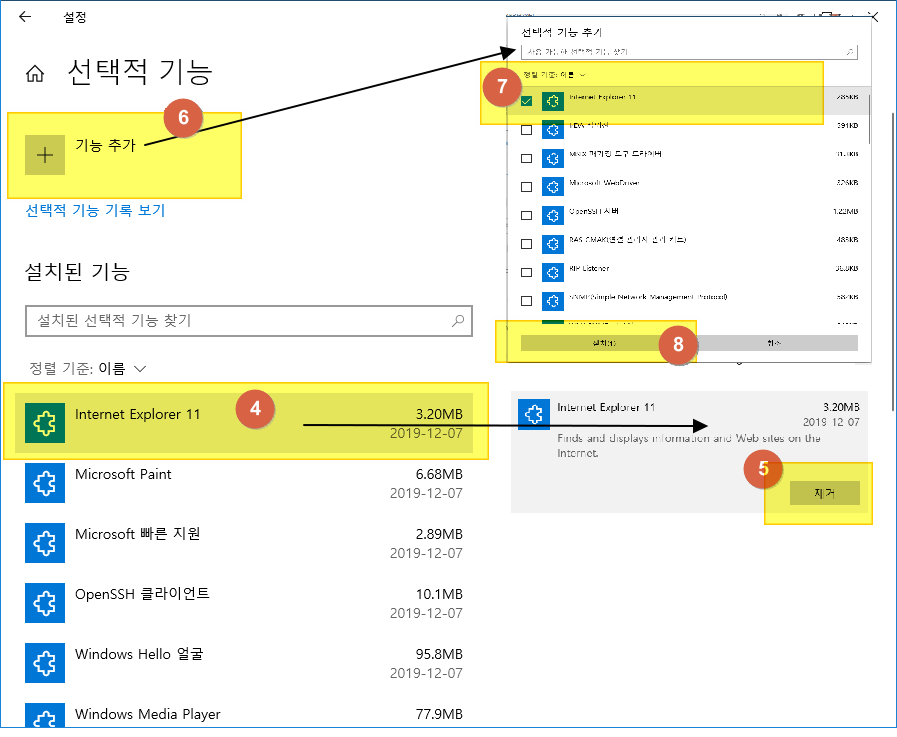This screenshot has height=737, width=897.
Task: Check the RAS CMAK checkbox
Action: pos(526,244)
